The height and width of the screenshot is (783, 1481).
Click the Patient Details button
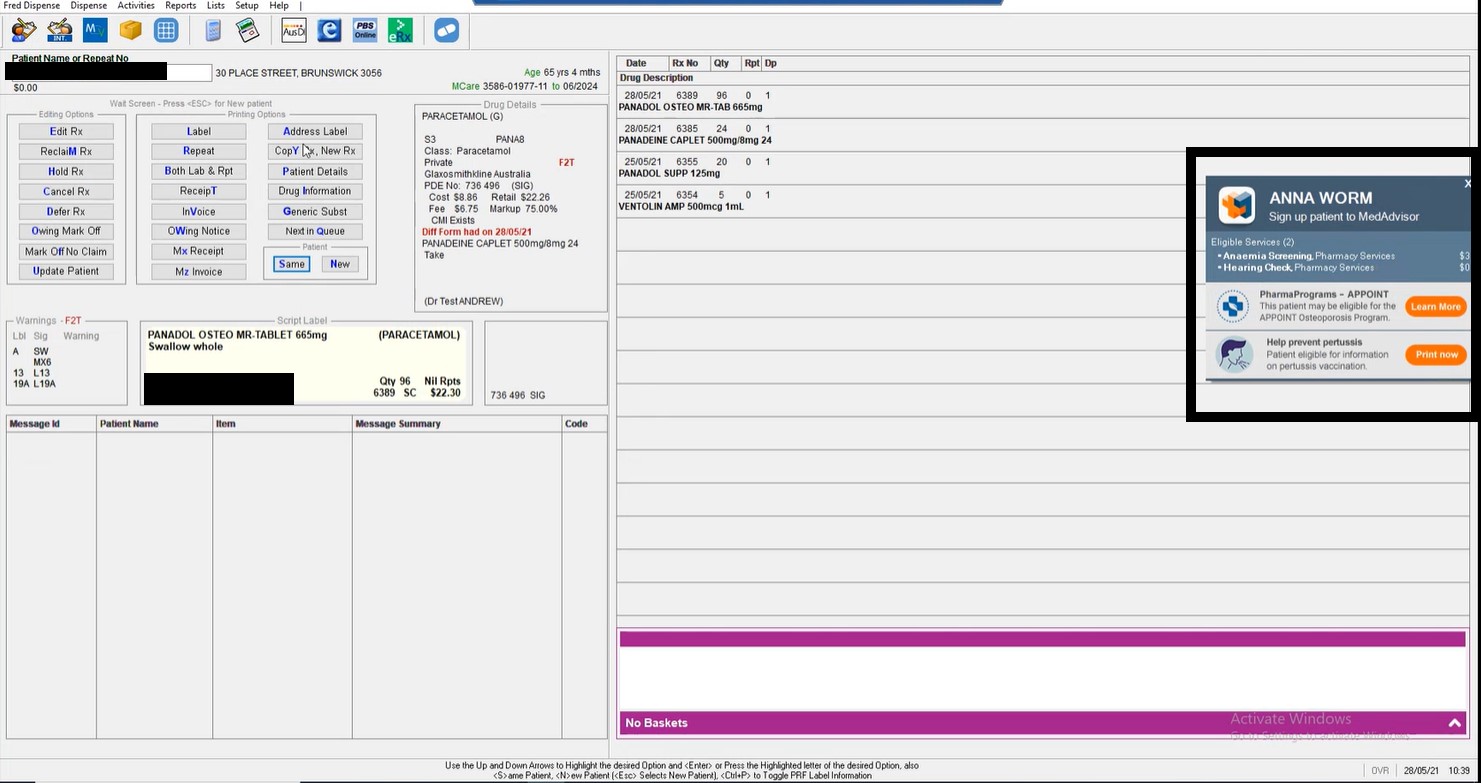coord(315,171)
